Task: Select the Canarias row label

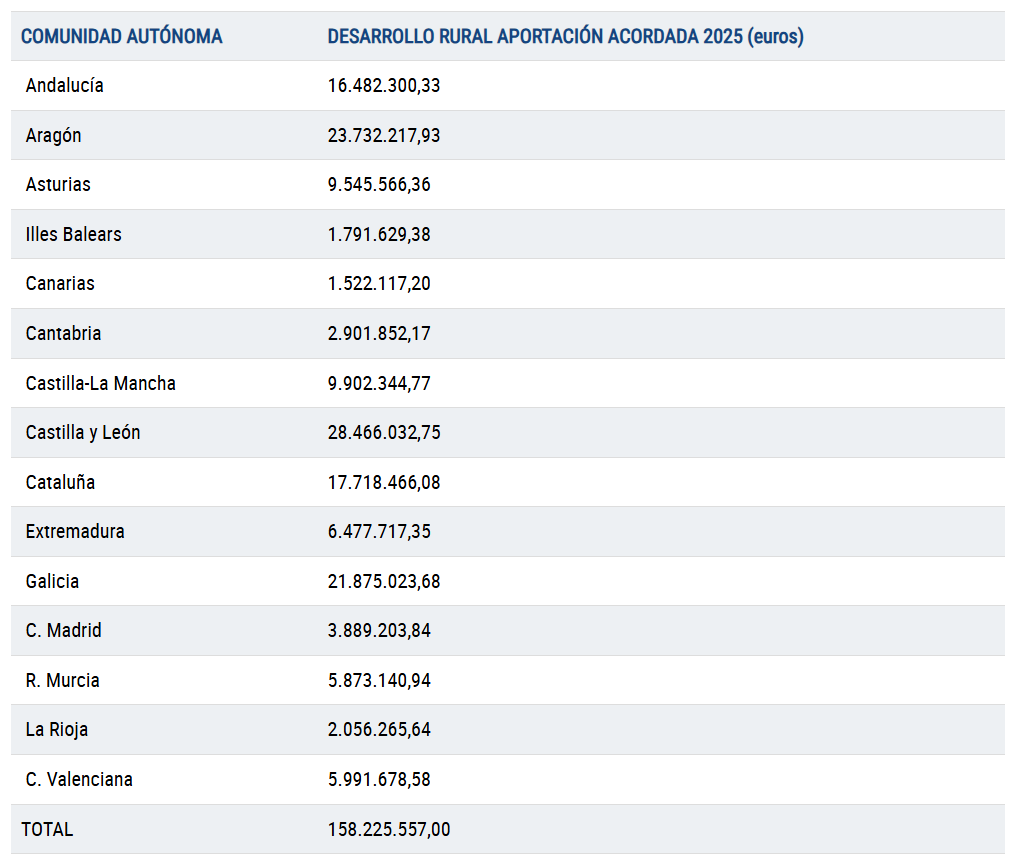Action: point(60,284)
